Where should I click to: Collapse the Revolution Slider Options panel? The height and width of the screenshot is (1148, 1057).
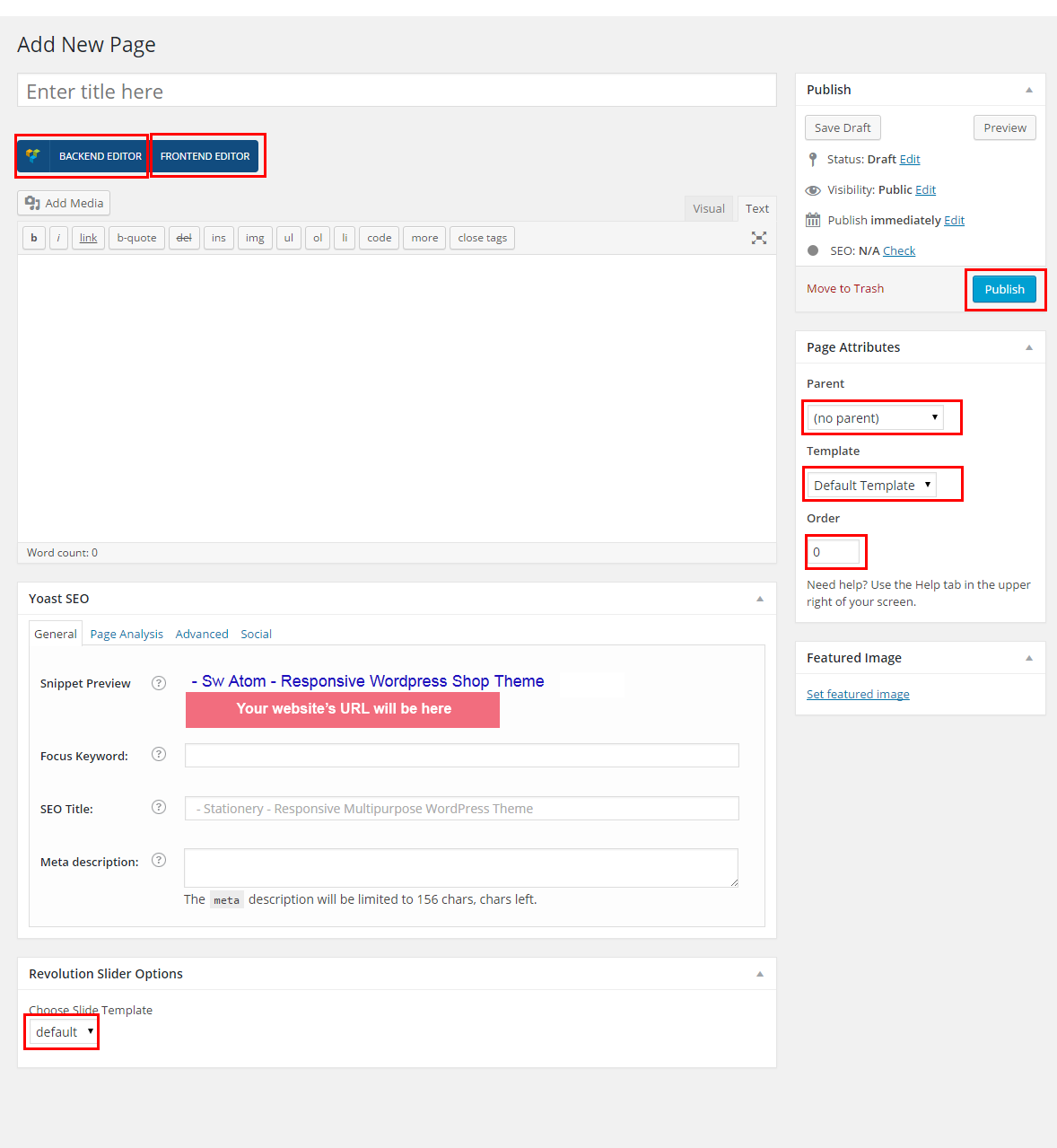pos(760,974)
